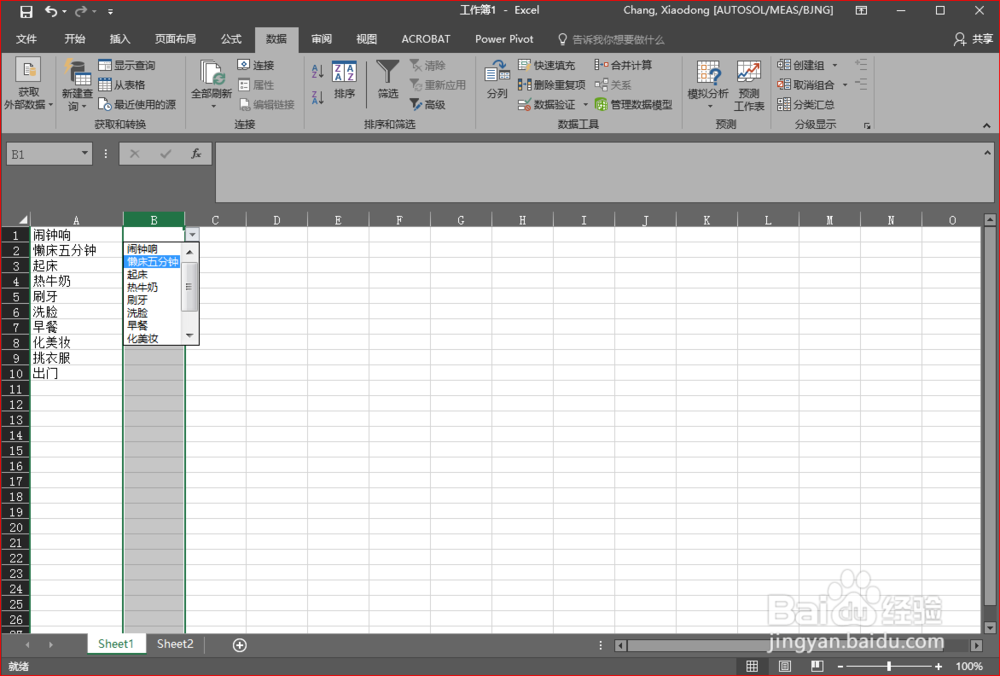Screen dimensions: 1000x676
Task: Toggle Filter (筛选) funnel
Action: pos(388,80)
